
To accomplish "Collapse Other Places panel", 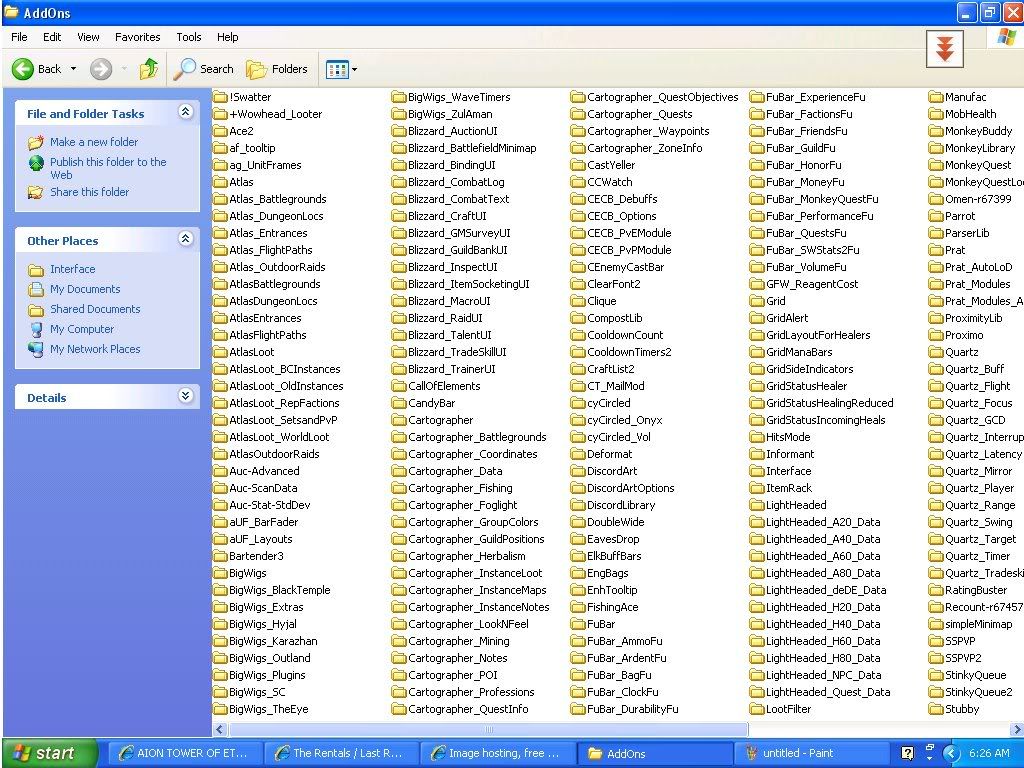I will (x=185, y=238).
